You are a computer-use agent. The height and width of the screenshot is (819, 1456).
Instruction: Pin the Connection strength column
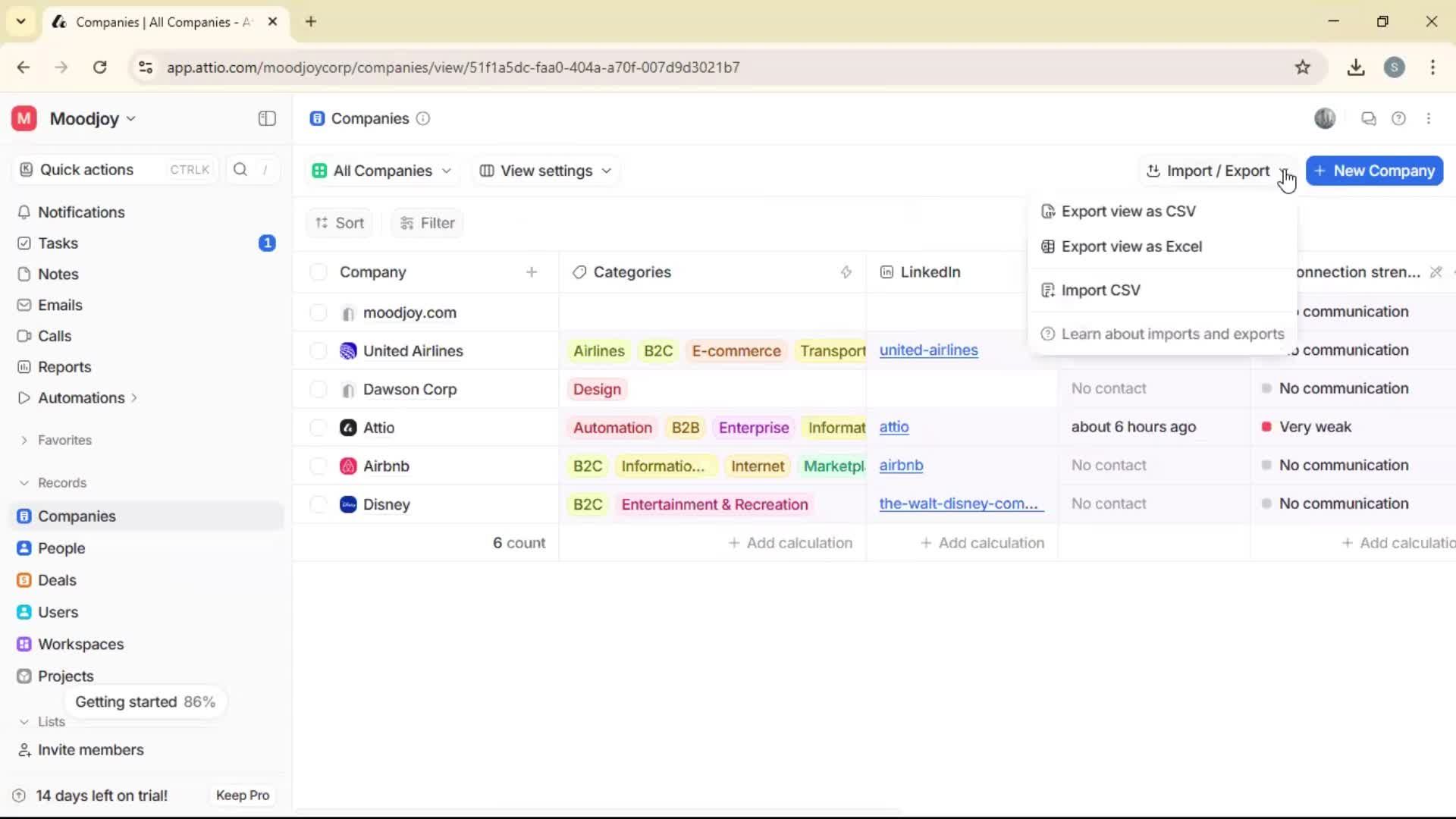point(1437,271)
